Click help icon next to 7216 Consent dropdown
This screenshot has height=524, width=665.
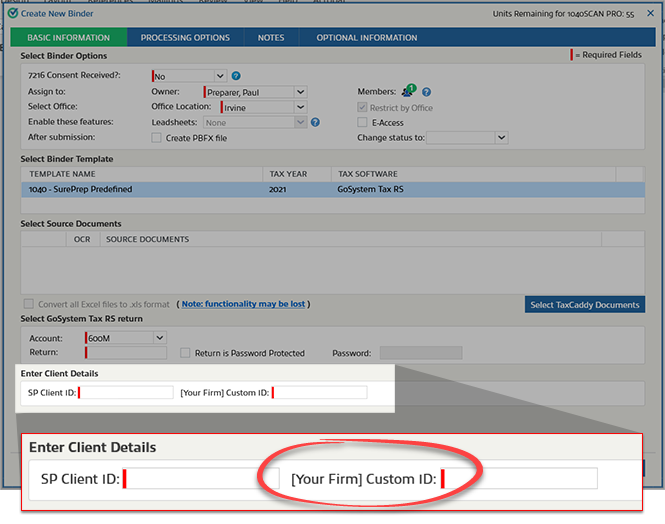(x=236, y=76)
